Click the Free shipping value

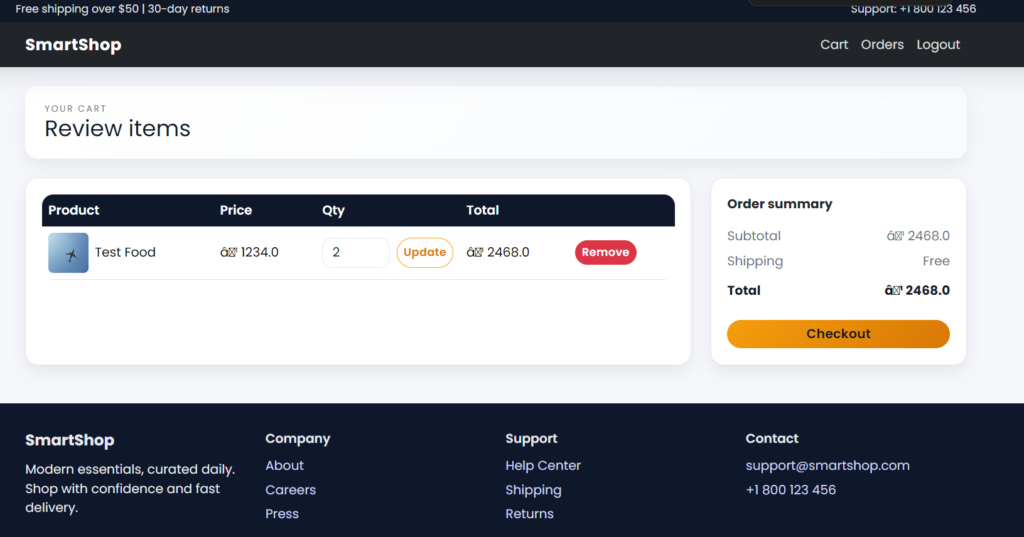tap(936, 261)
